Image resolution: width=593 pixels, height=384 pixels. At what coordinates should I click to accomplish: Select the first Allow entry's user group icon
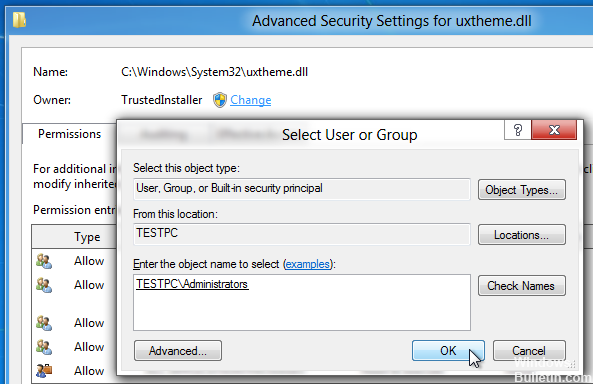coord(44,261)
